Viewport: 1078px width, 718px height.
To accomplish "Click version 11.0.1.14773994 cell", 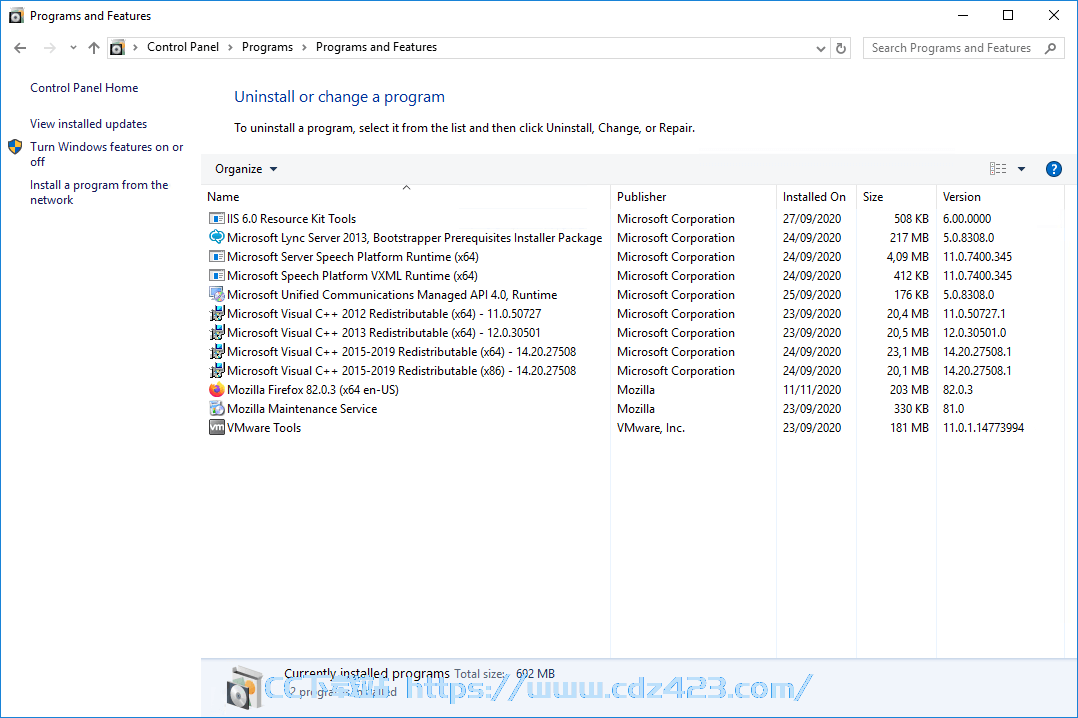I will (x=983, y=428).
